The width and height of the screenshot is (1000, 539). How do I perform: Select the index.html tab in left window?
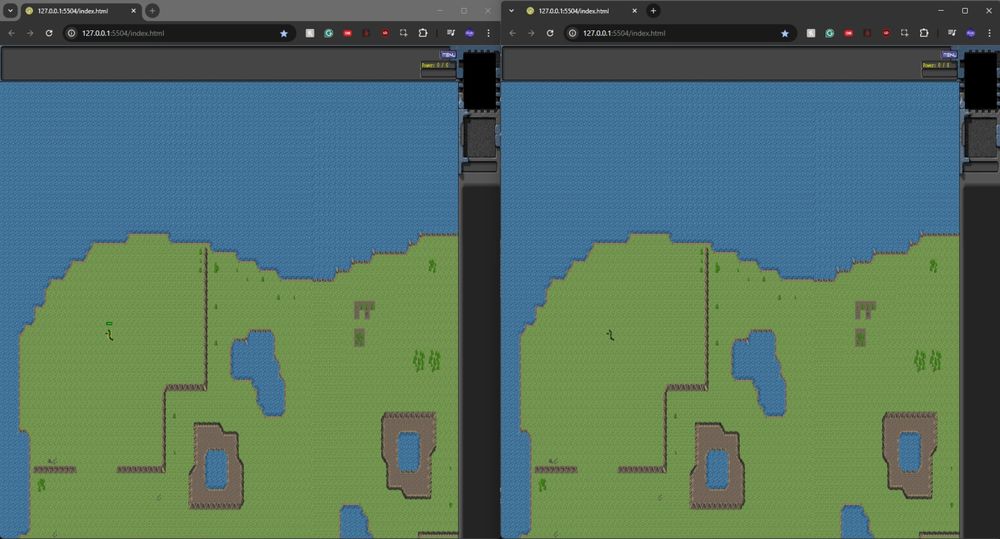(80, 11)
